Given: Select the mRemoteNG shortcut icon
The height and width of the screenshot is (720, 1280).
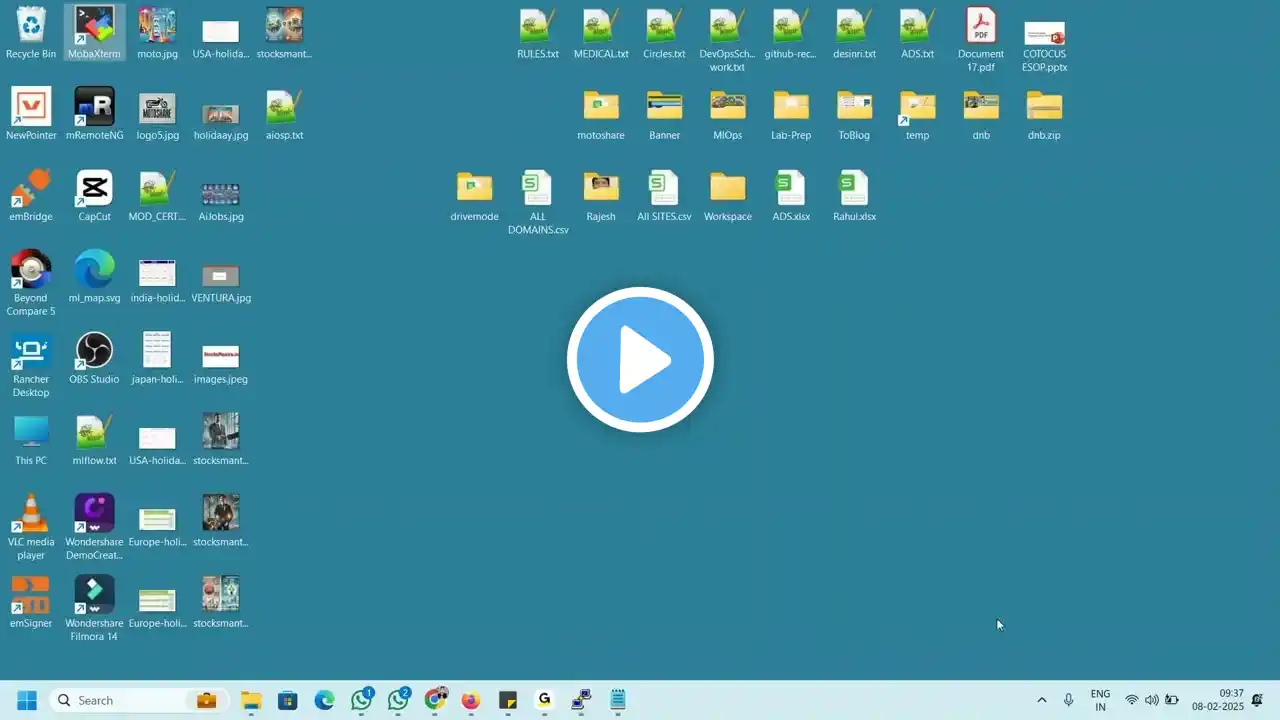Looking at the screenshot, I should click(94, 114).
